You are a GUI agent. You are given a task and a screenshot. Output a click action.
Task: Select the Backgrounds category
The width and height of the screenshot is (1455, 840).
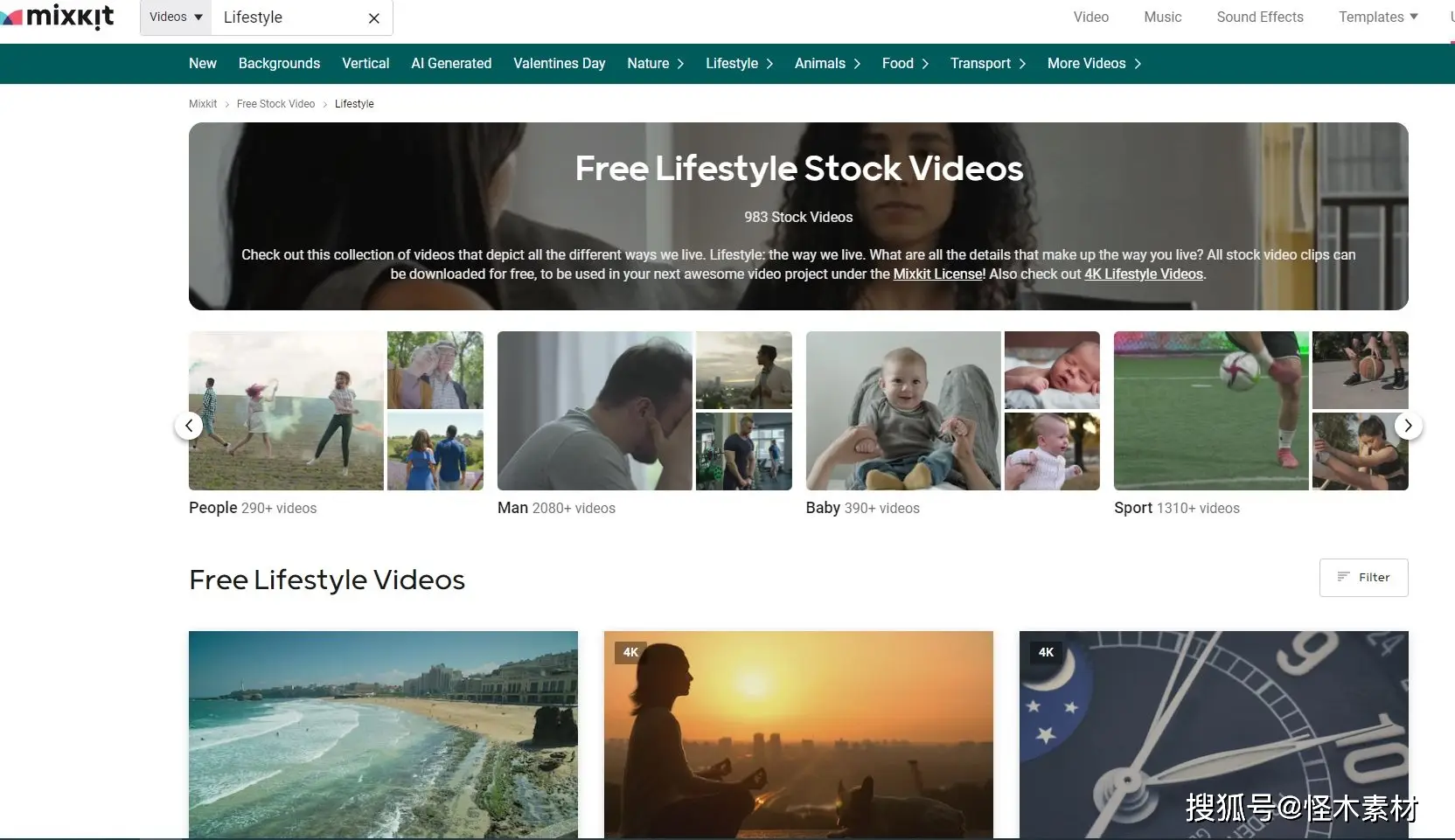[279, 63]
